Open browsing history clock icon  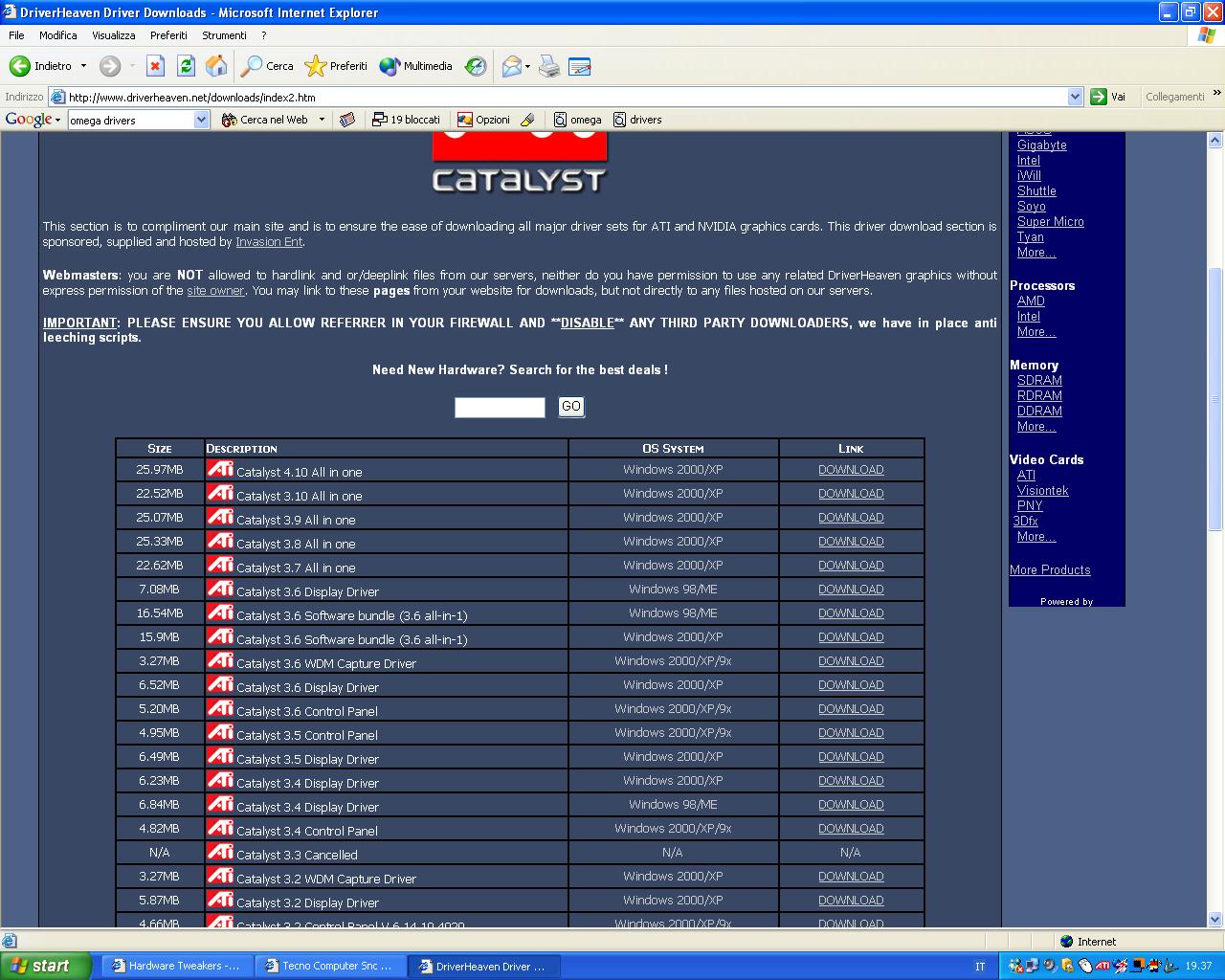click(x=476, y=66)
